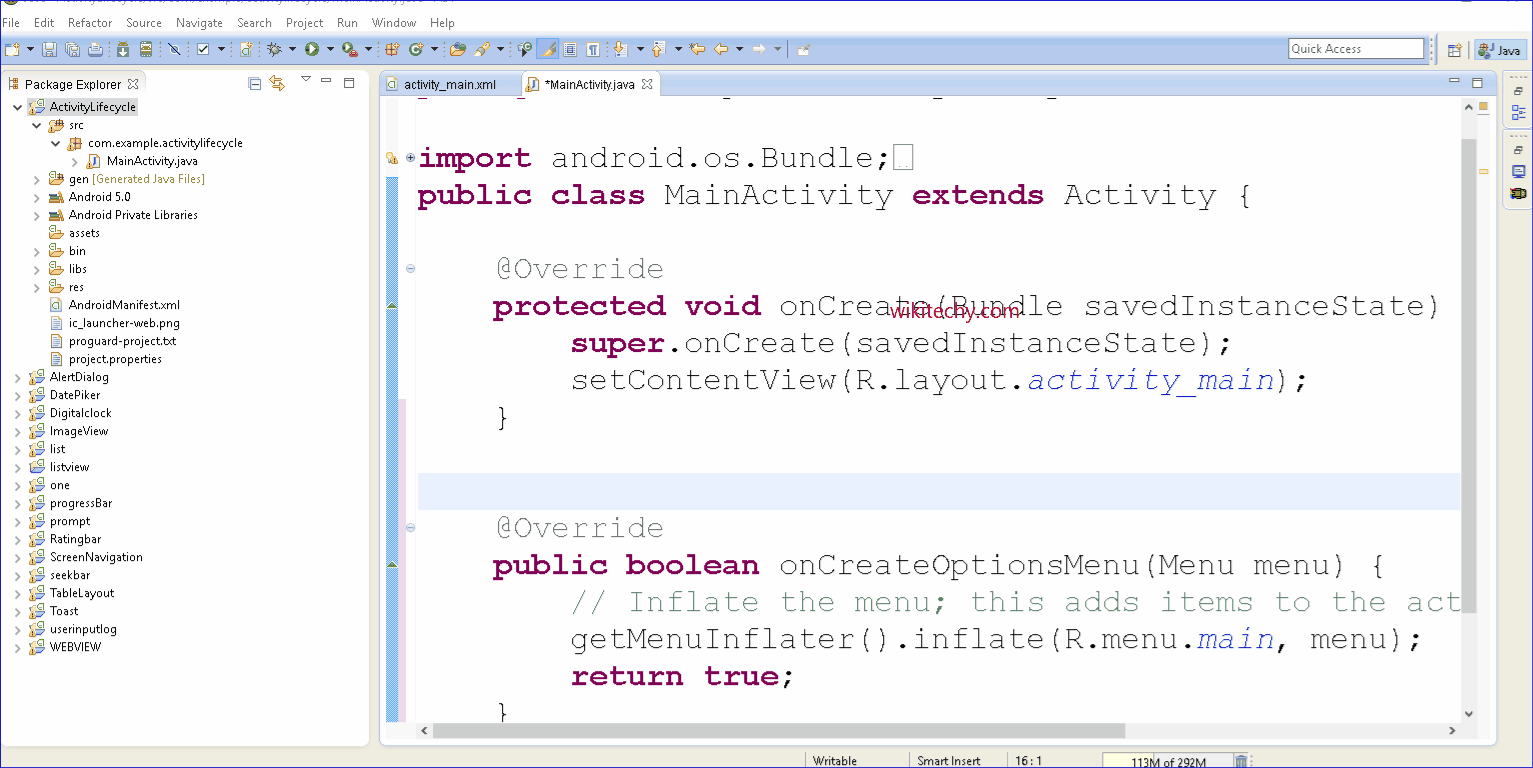Collapse All items in Package Explorer
1533x768 pixels.
254,83
